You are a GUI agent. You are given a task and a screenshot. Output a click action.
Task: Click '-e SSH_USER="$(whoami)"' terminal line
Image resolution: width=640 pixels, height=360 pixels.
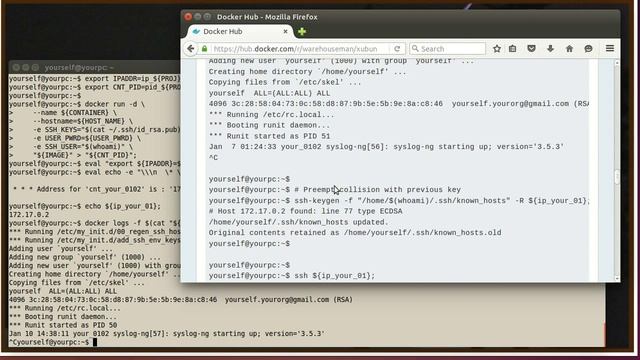(x=71, y=147)
